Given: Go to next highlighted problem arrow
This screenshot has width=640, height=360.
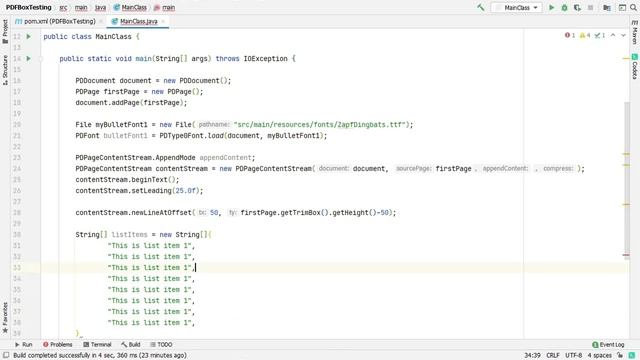Looking at the screenshot, I should 623,36.
